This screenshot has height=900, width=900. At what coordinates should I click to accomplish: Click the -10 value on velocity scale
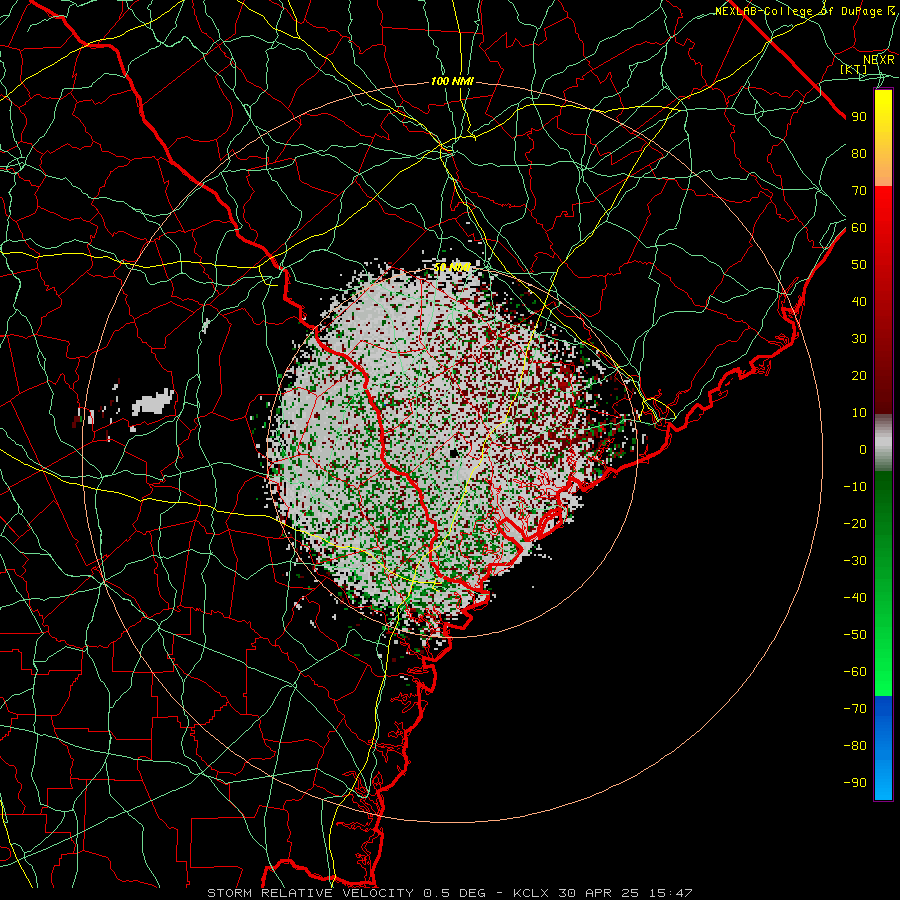point(855,487)
